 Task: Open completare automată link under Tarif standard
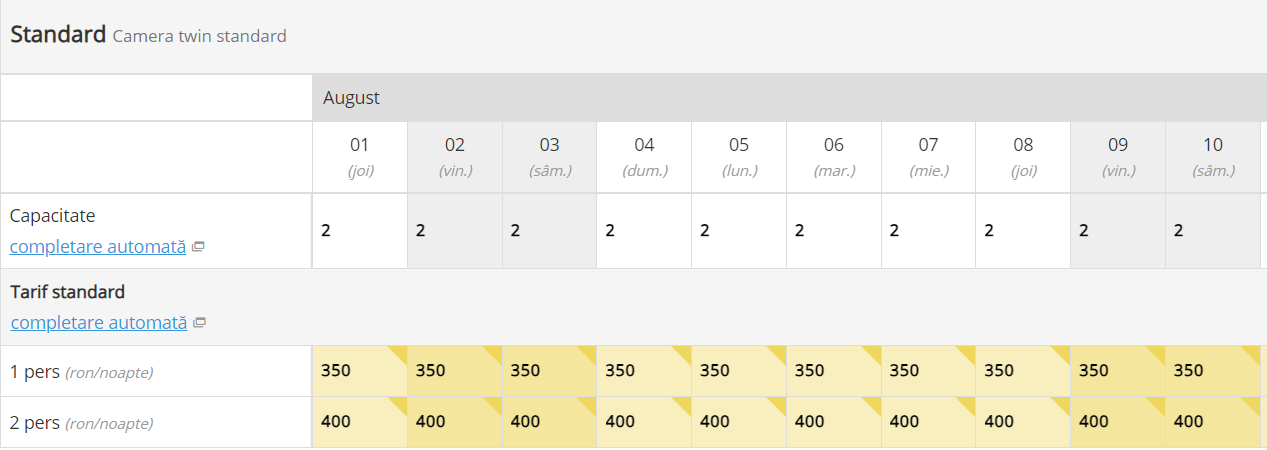(98, 323)
